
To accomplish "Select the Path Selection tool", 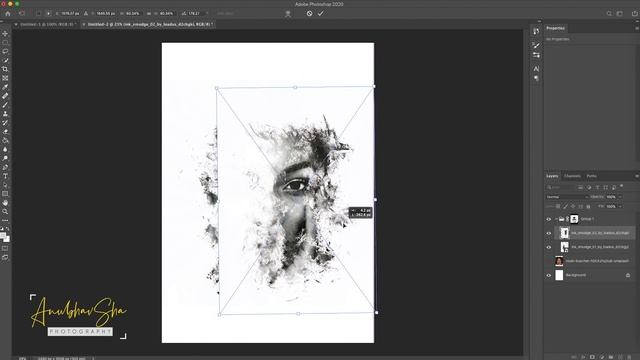I will 5,185.
